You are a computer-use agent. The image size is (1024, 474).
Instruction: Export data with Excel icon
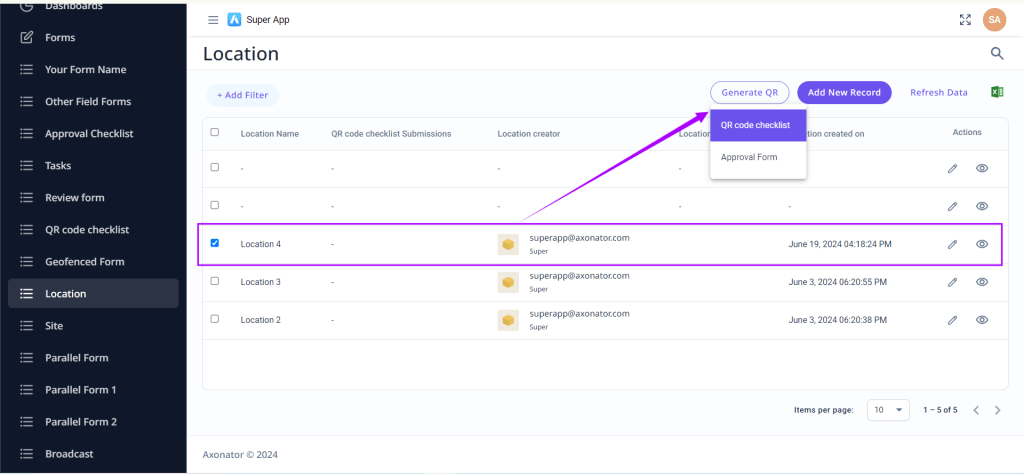pos(996,92)
